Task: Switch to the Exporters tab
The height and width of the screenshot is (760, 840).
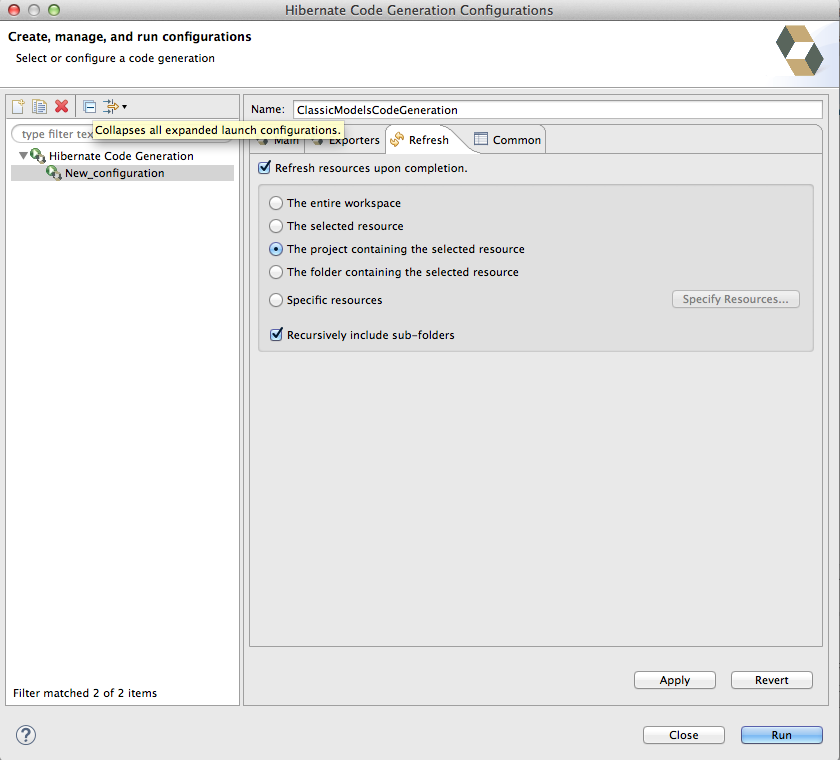Action: click(x=347, y=140)
